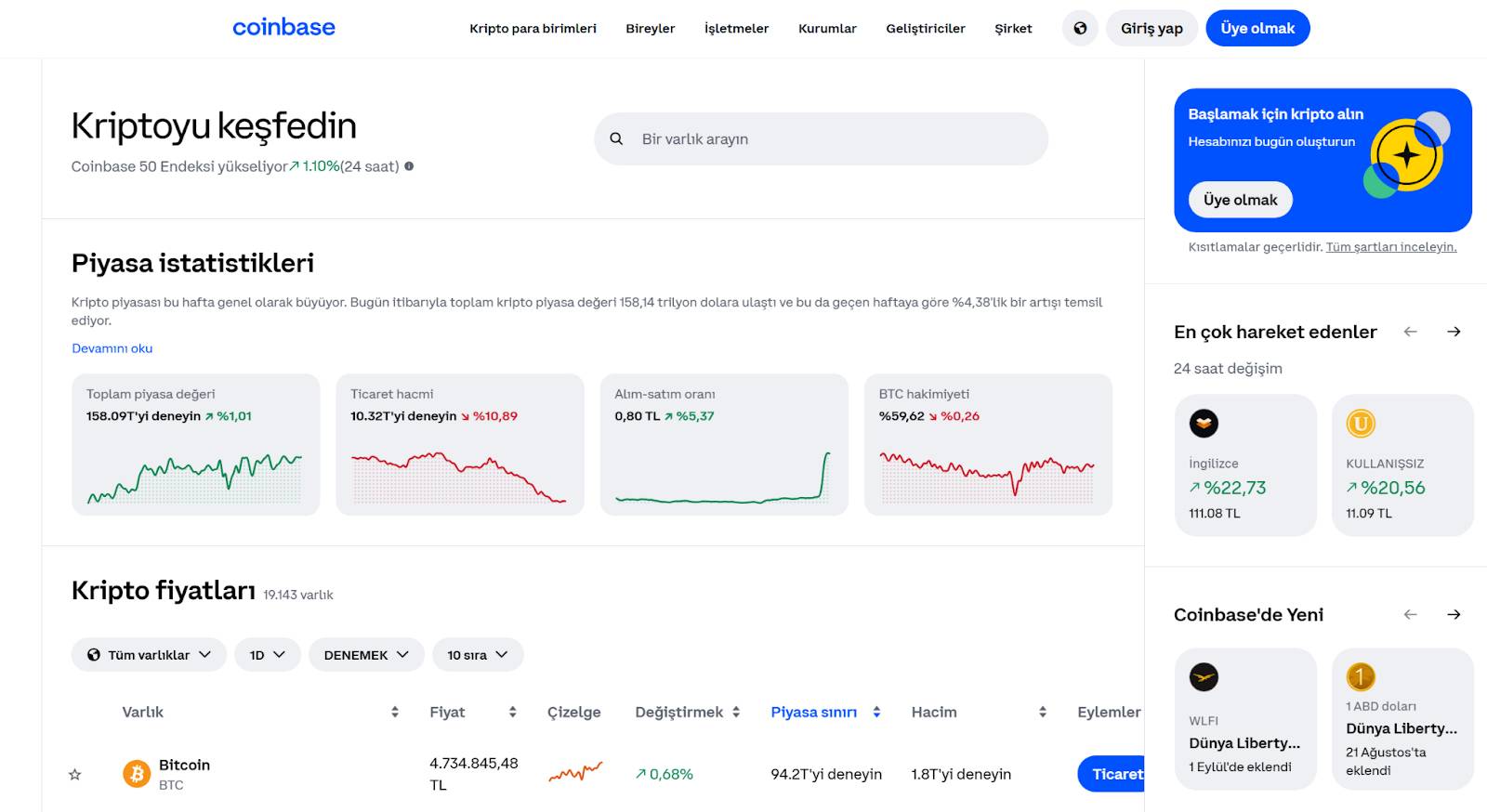Viewport: 1487px width, 812px height.
Task: Click Eylemler column header
Action: tap(1109, 712)
